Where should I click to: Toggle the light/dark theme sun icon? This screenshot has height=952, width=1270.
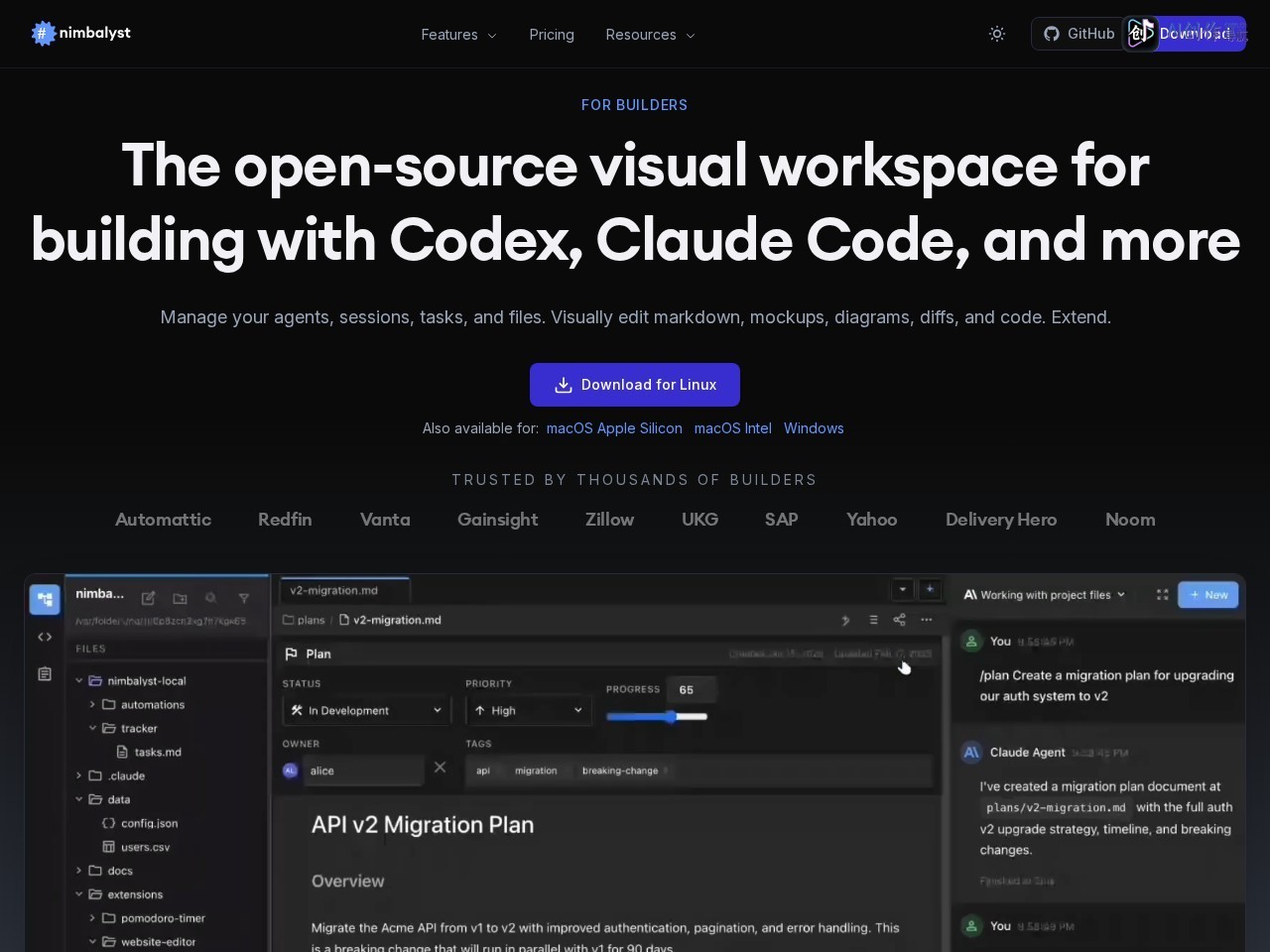pyautogui.click(x=997, y=34)
